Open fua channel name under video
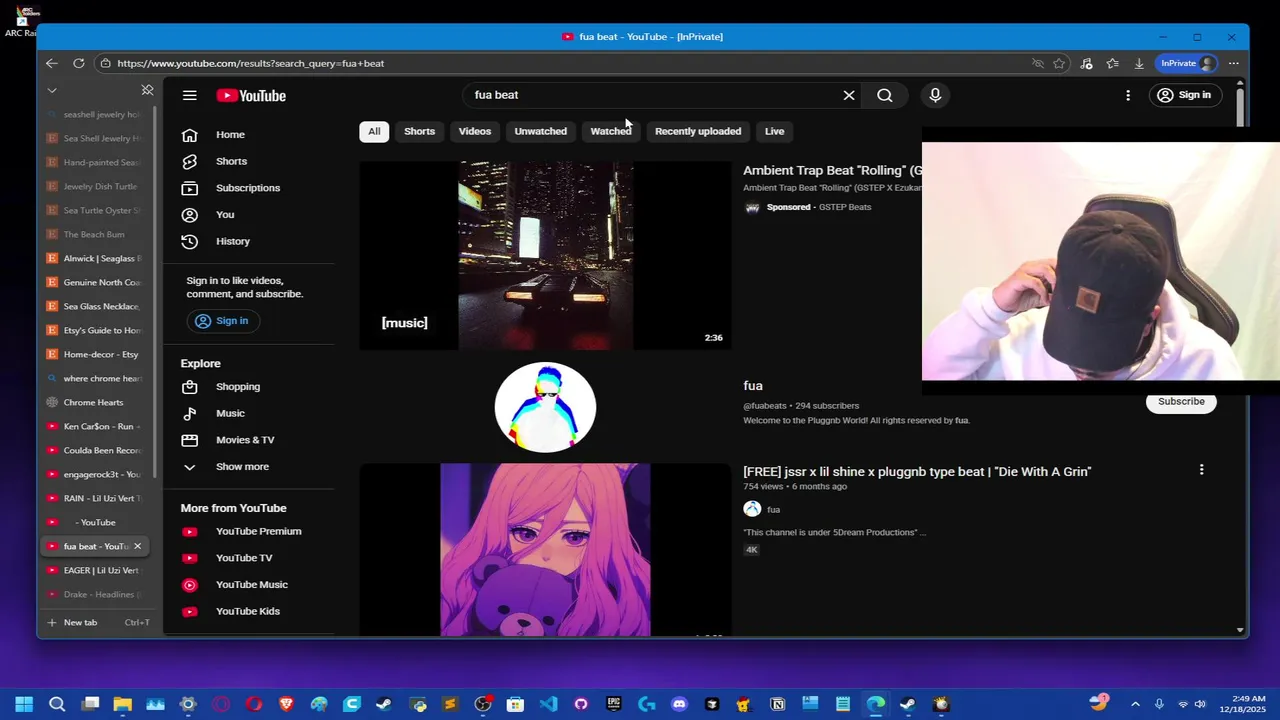The image size is (1280, 720). (773, 509)
